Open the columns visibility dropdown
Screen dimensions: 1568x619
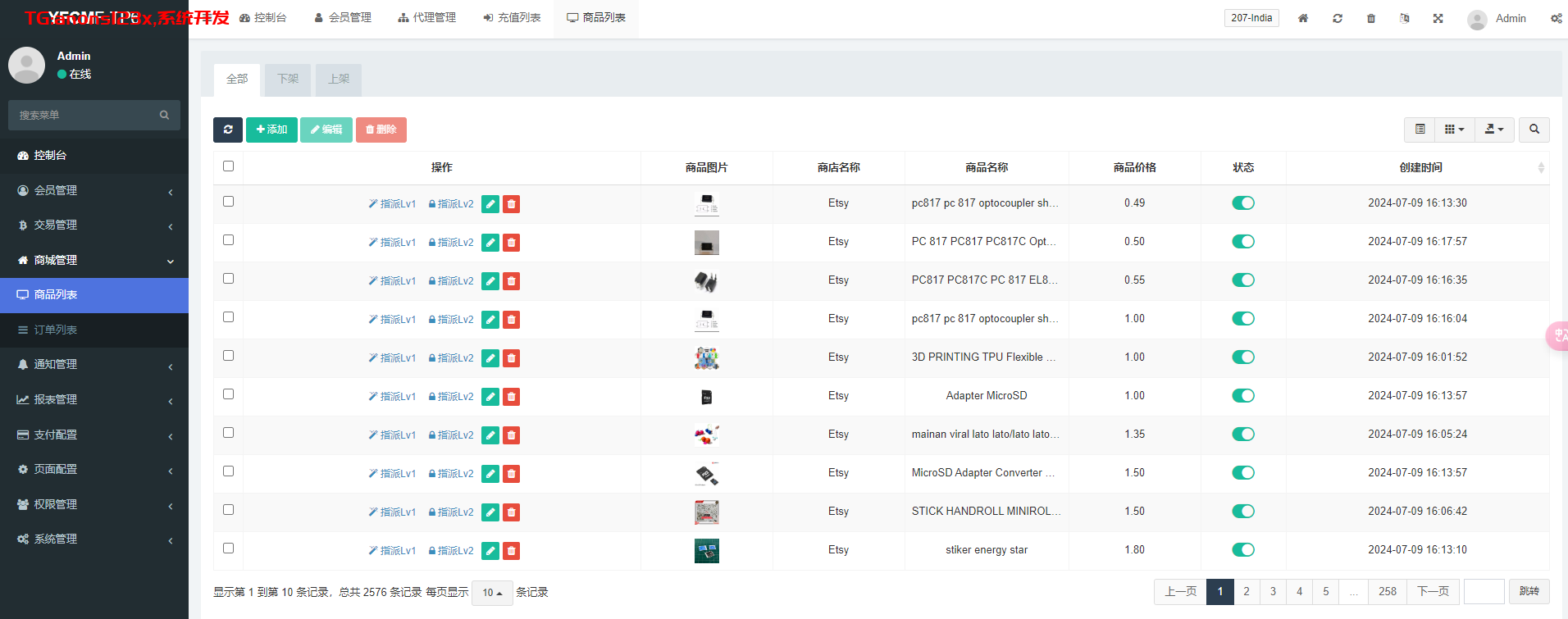[x=1454, y=130]
